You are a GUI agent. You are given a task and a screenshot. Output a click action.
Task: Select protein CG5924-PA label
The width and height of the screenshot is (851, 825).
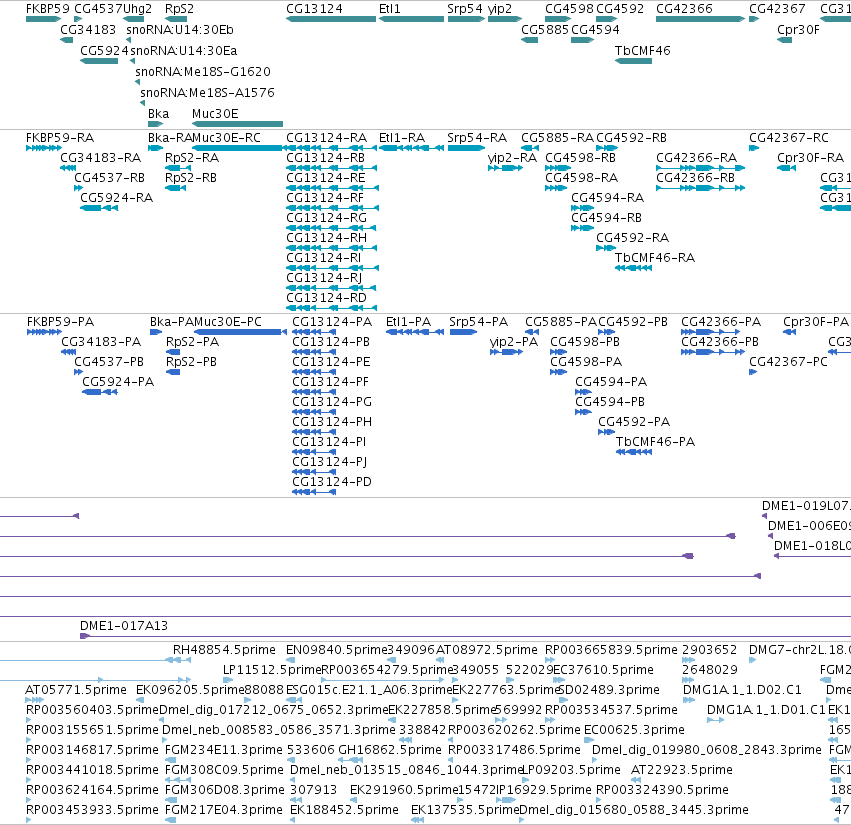[118, 382]
